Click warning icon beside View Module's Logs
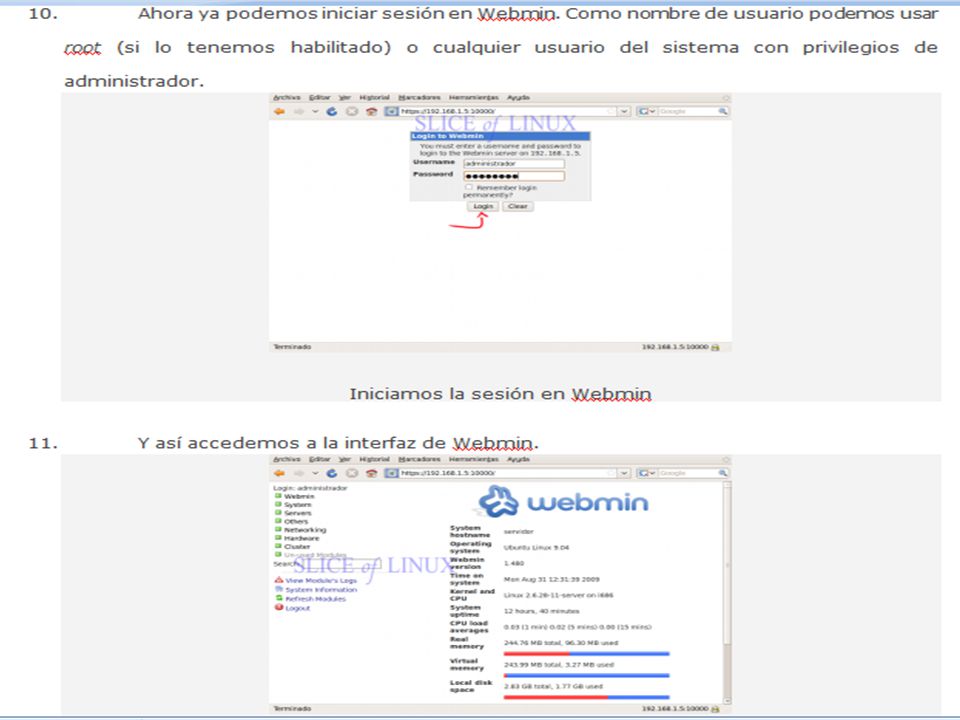The height and width of the screenshot is (720, 960). [x=279, y=580]
